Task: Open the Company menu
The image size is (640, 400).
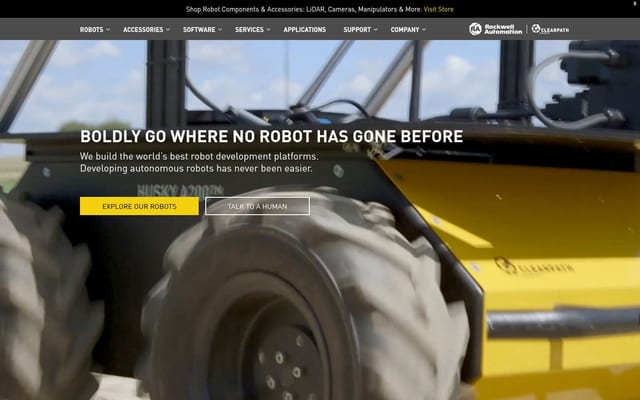Action: (x=405, y=29)
